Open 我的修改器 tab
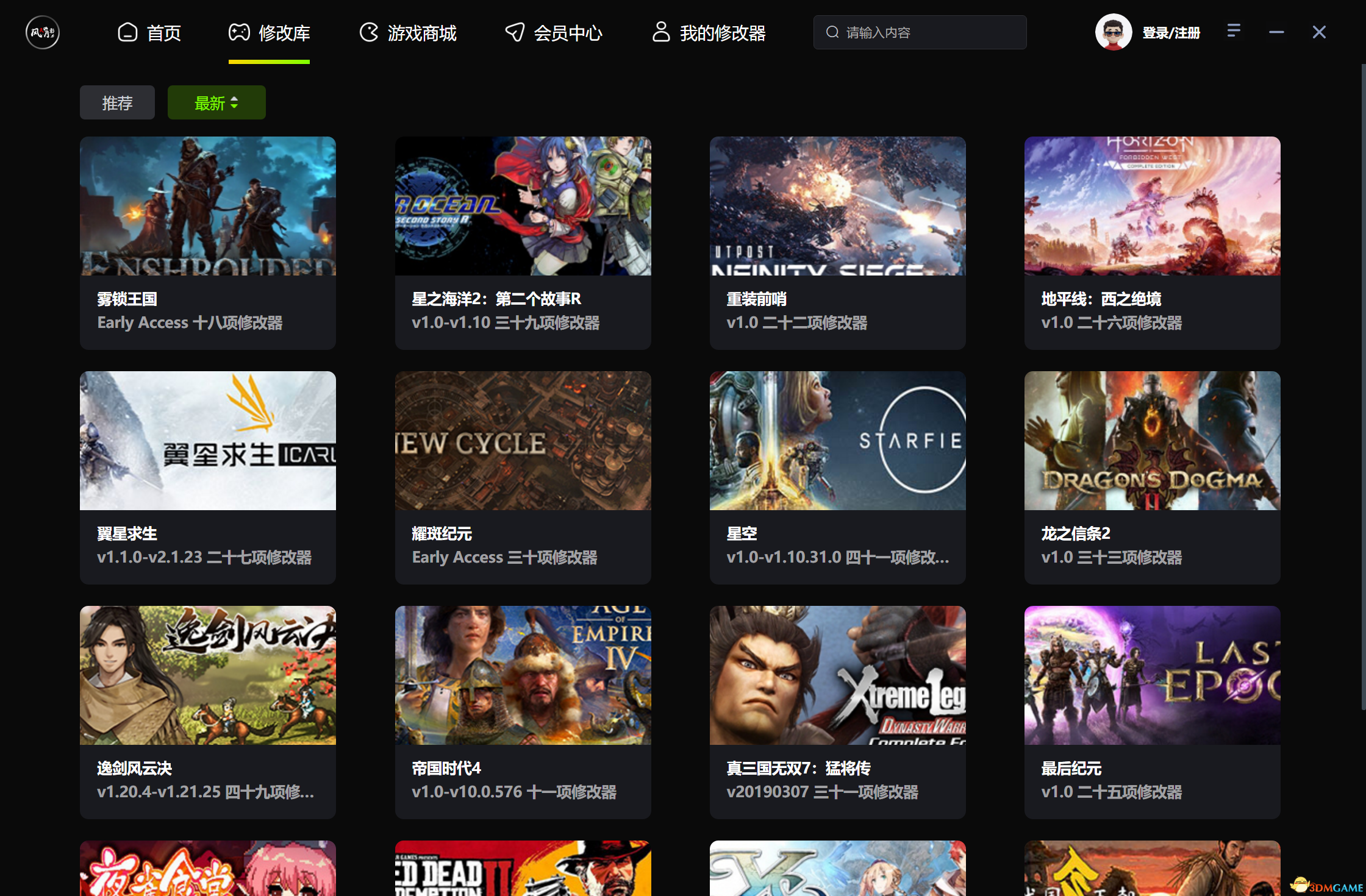 [709, 32]
